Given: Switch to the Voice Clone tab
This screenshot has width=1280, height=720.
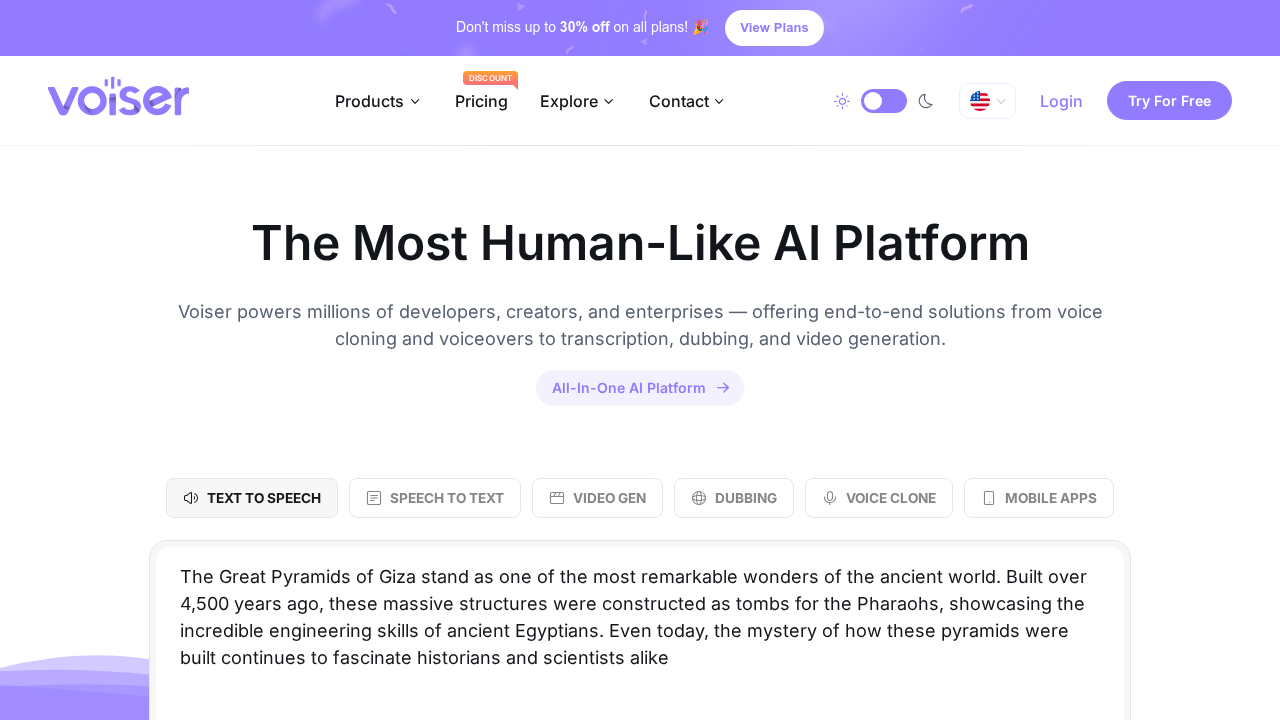Looking at the screenshot, I should 878,497.
